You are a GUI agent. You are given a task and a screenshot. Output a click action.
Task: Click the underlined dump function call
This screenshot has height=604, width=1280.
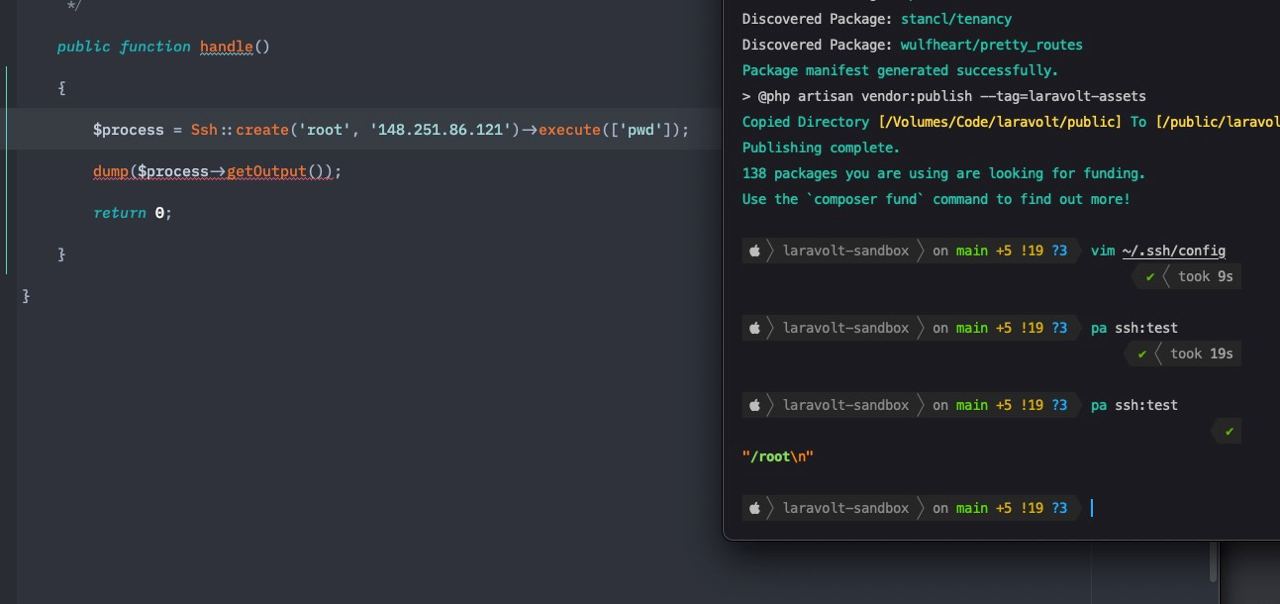coord(110,172)
